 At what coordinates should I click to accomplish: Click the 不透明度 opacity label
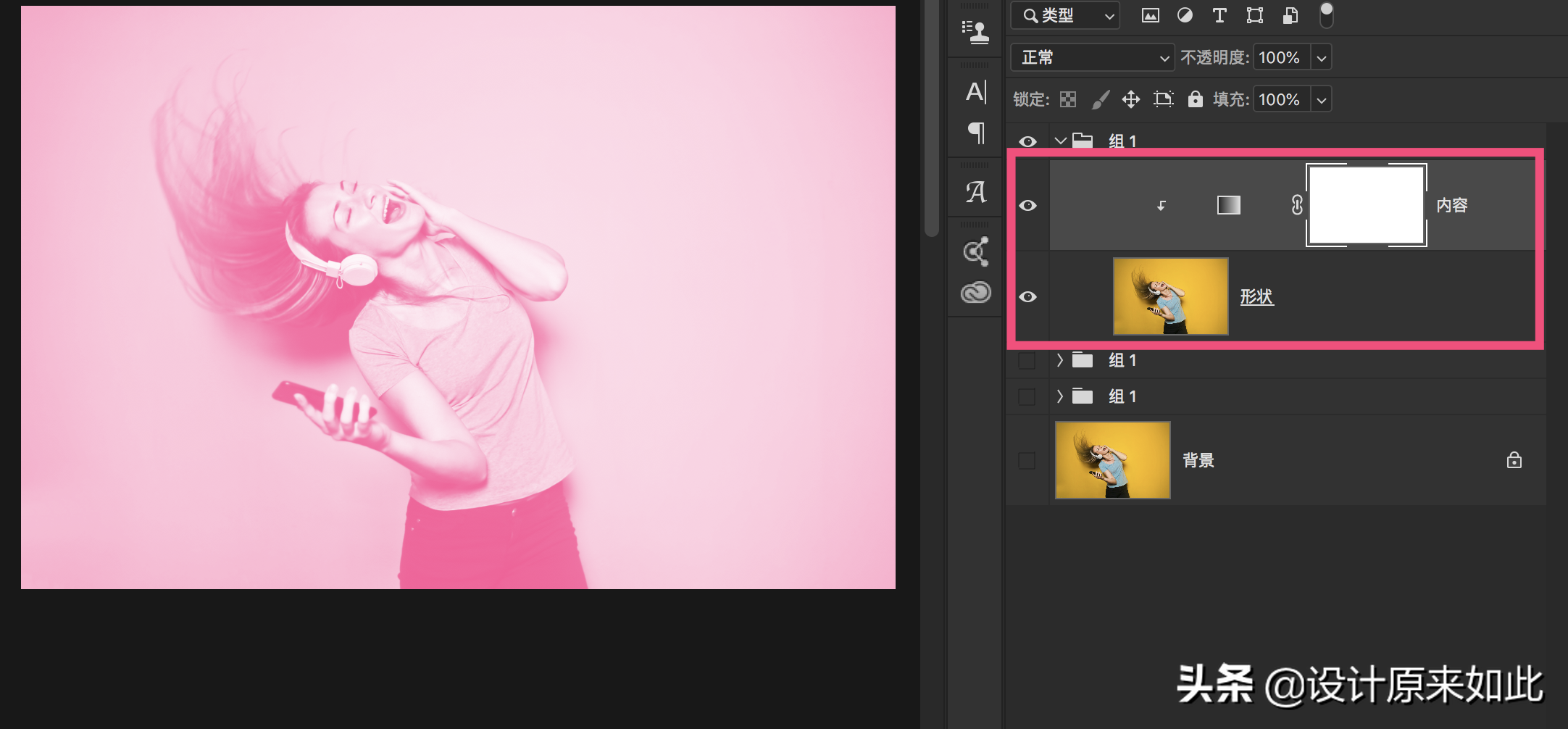[1215, 57]
